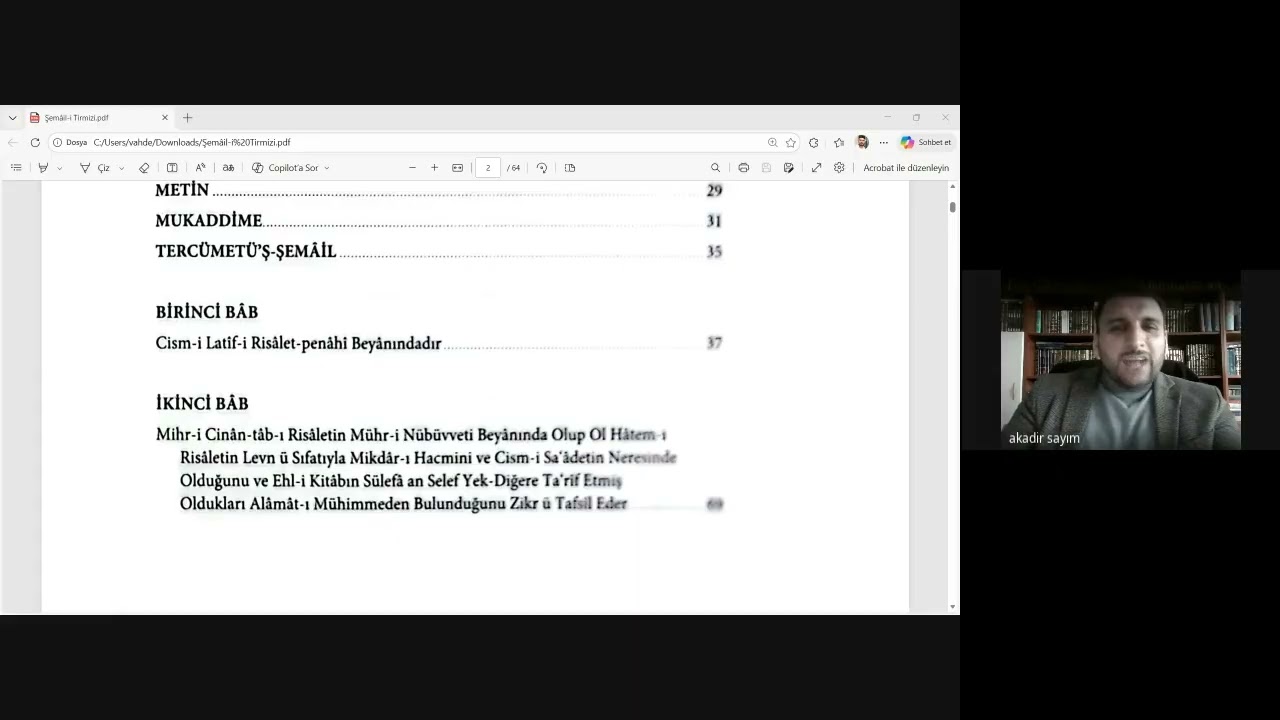Zoom in with the plus icon
Screen dimensions: 1280x720
(434, 168)
